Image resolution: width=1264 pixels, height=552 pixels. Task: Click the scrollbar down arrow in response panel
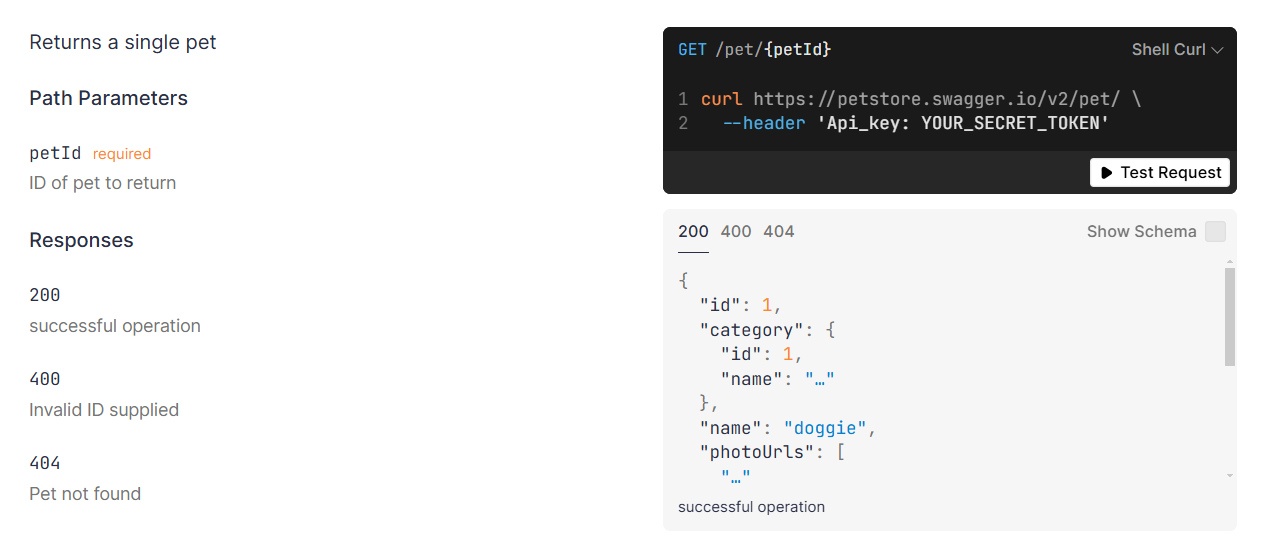pos(1230,476)
